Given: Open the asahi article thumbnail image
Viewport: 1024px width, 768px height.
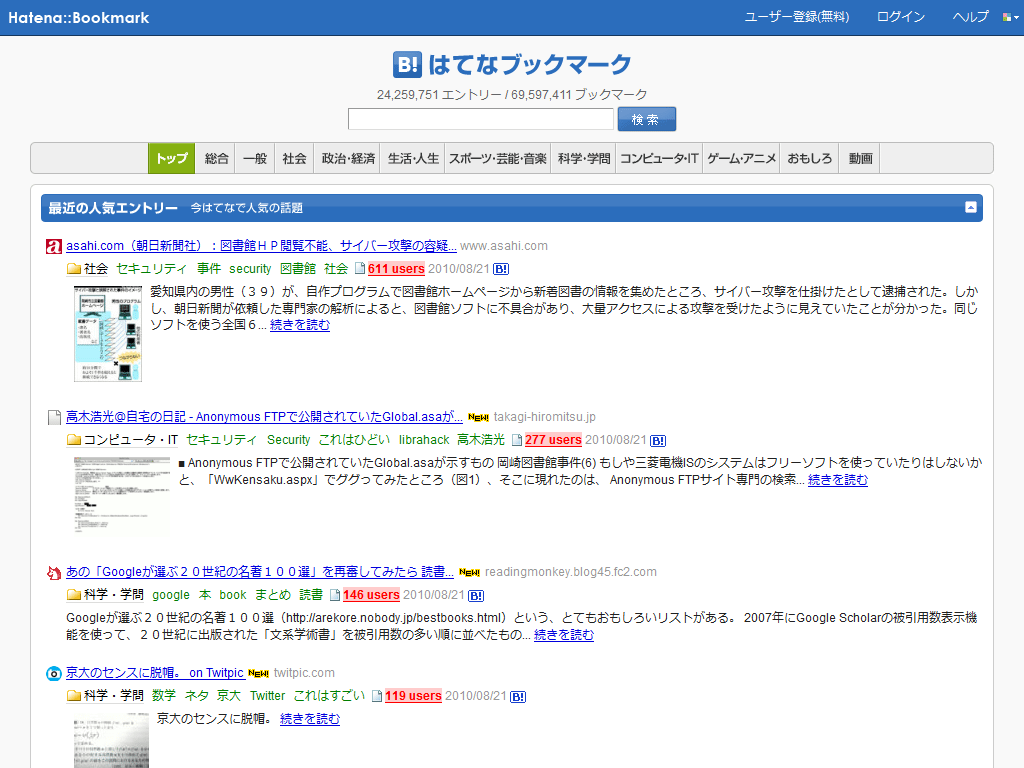Looking at the screenshot, I should coord(108,333).
